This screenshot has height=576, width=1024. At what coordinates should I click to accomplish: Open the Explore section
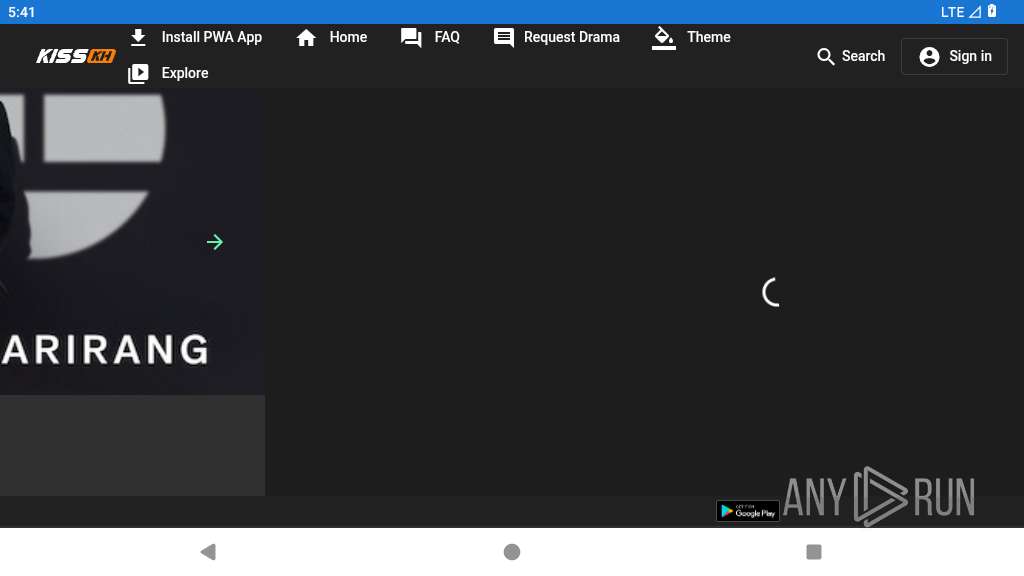click(x=185, y=73)
